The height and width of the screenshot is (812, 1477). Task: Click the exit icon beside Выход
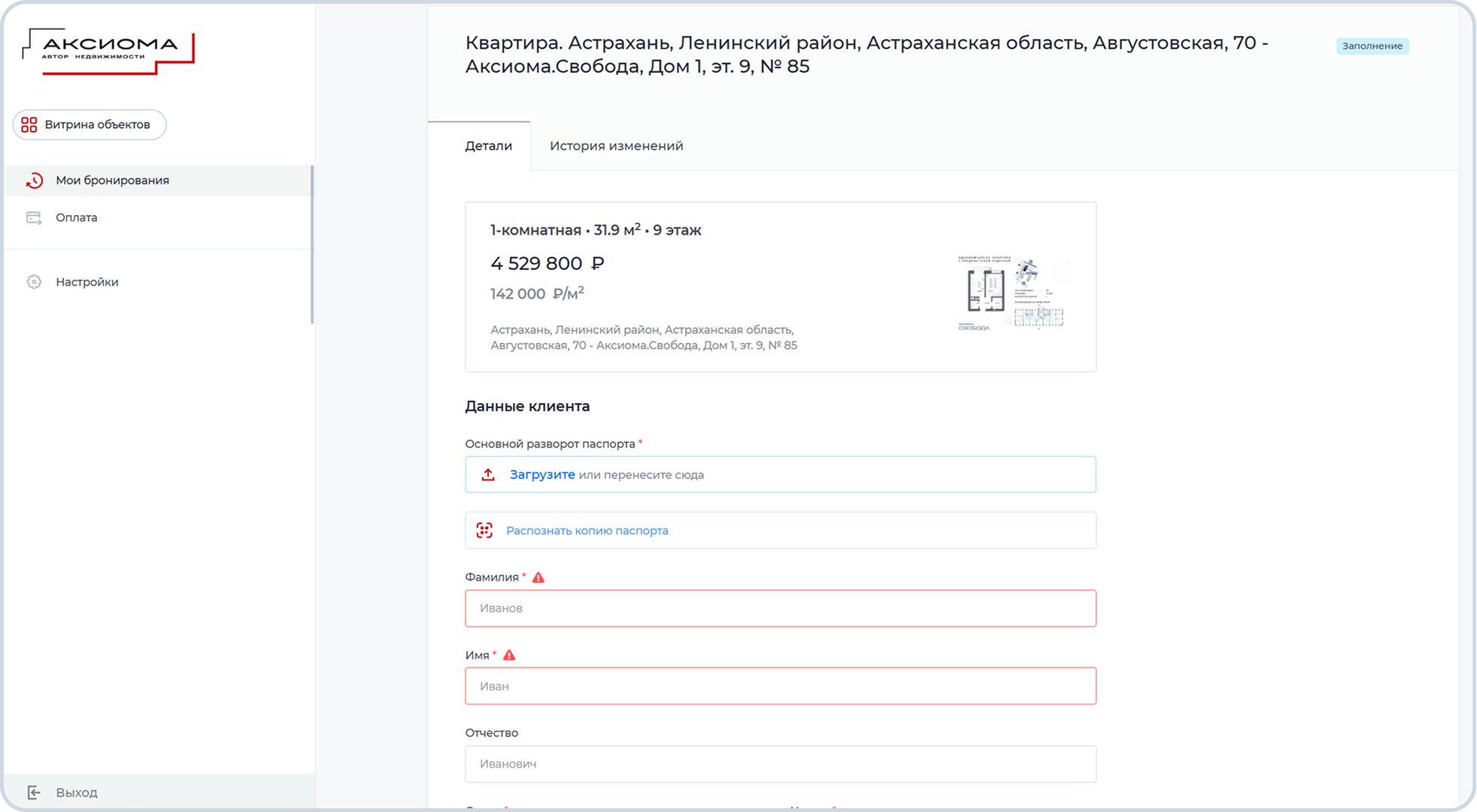coord(34,792)
